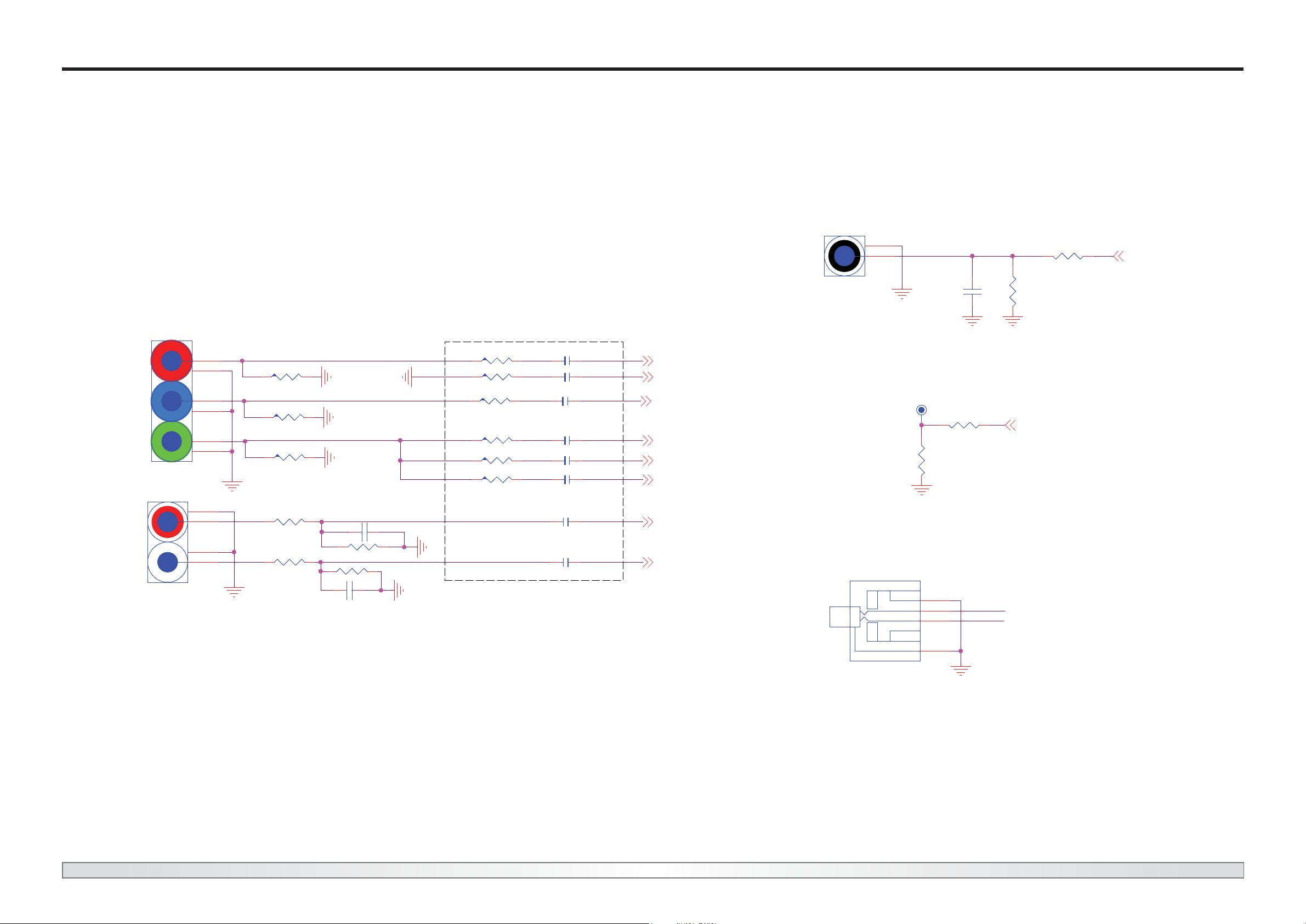Click the vertical resistor under the test point
Viewport: 1306px width, 924px height.
[x=922, y=460]
